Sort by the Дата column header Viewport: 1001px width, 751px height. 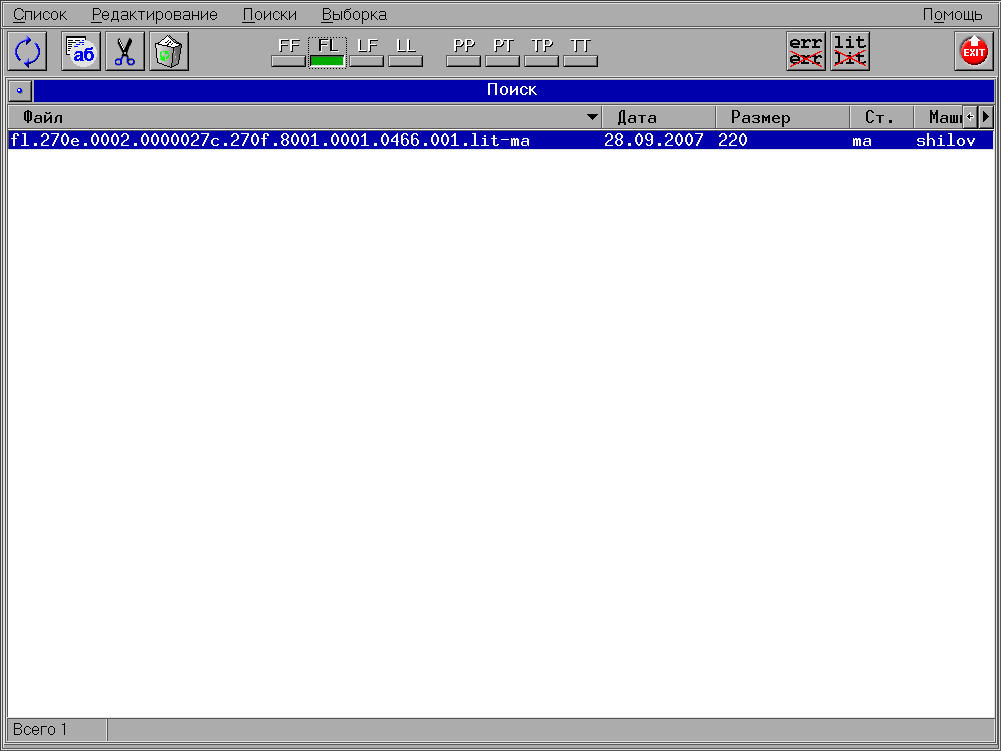(x=659, y=118)
